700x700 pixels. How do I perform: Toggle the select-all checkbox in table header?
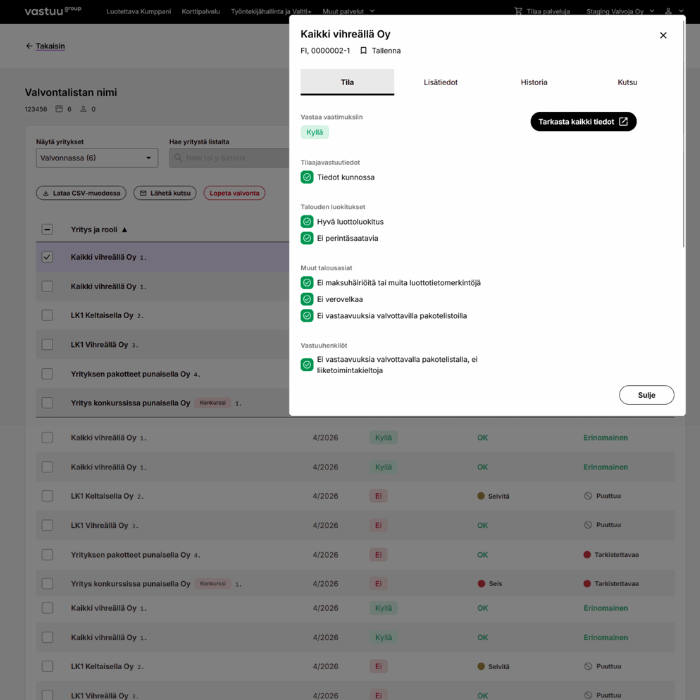[x=47, y=229]
